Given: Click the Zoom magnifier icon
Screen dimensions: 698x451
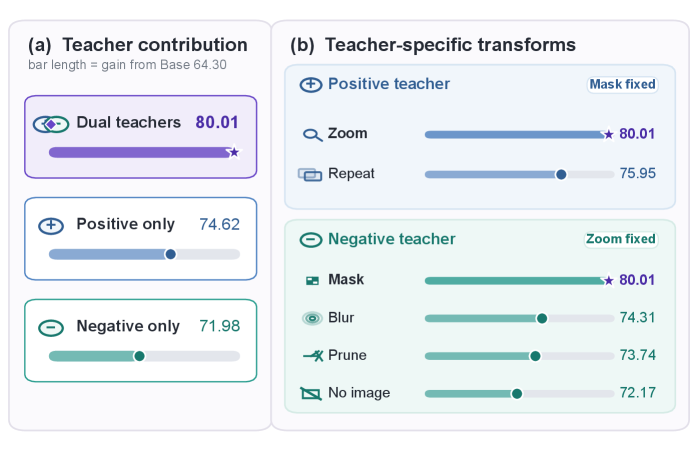Looking at the screenshot, I should 312,134.
